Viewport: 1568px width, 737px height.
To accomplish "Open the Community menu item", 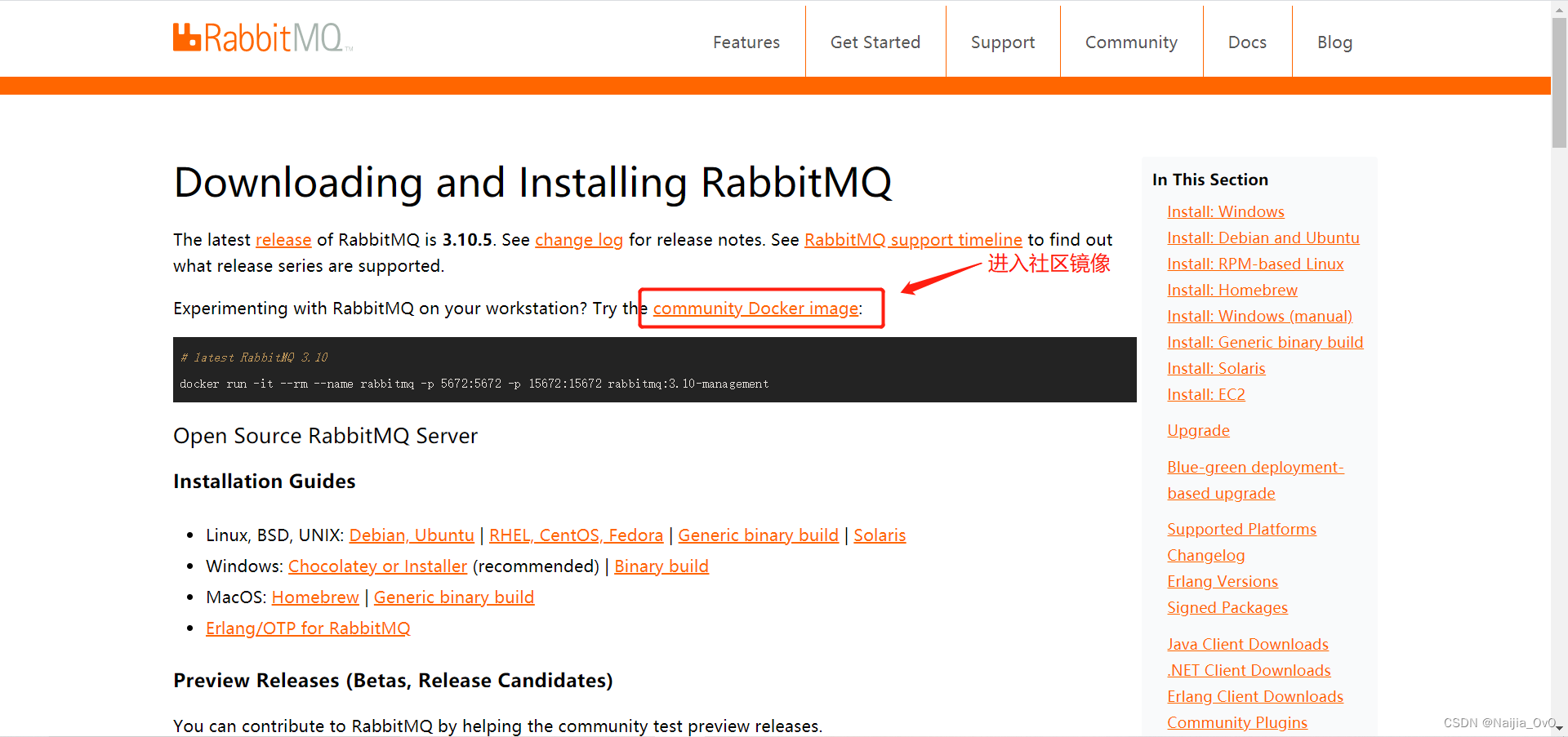I will coord(1131,42).
